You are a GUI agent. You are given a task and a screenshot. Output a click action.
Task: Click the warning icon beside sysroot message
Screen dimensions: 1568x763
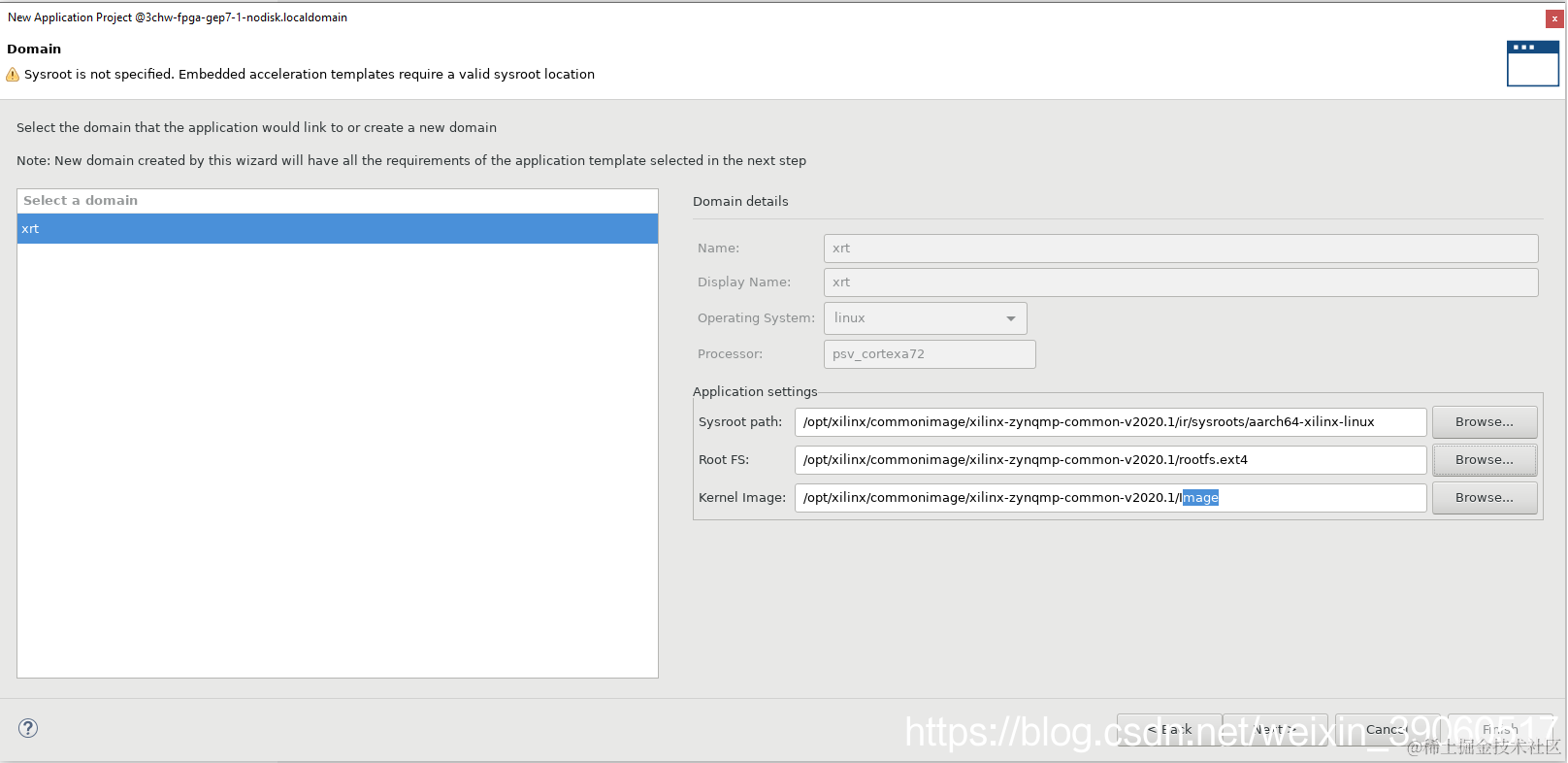pos(13,75)
